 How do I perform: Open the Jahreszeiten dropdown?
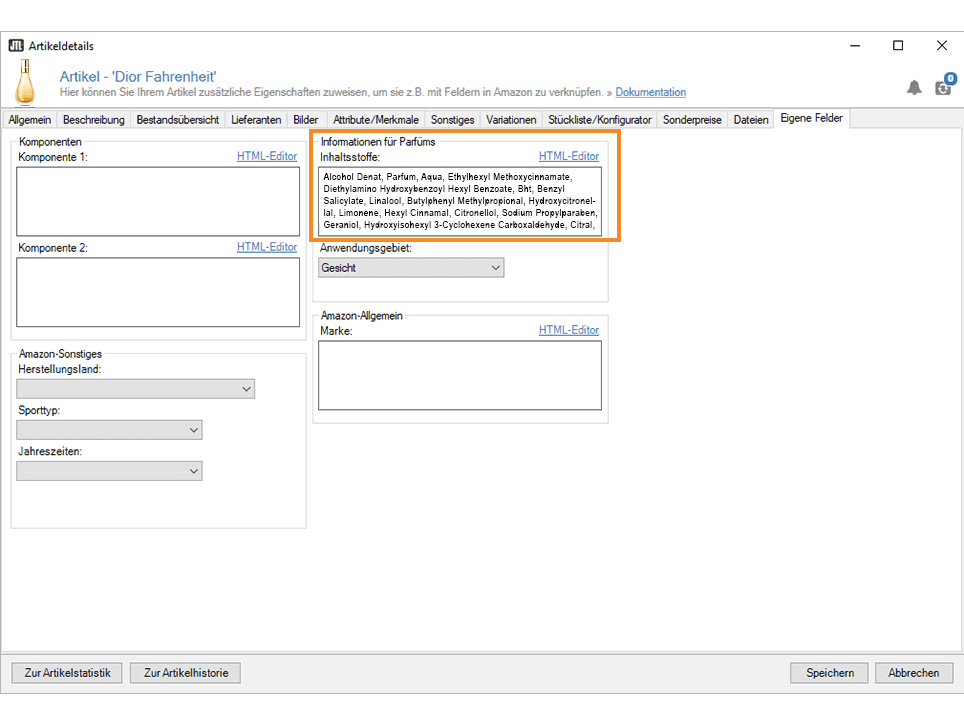[109, 471]
